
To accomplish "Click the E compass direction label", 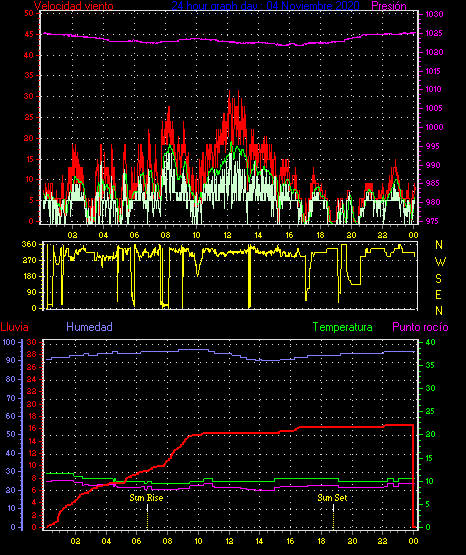I will pyautogui.click(x=438, y=294).
